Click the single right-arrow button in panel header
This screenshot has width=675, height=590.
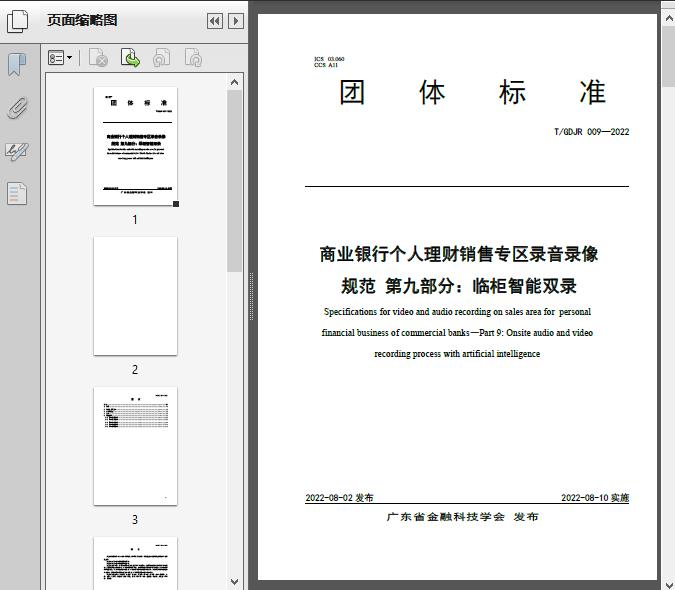(x=236, y=21)
